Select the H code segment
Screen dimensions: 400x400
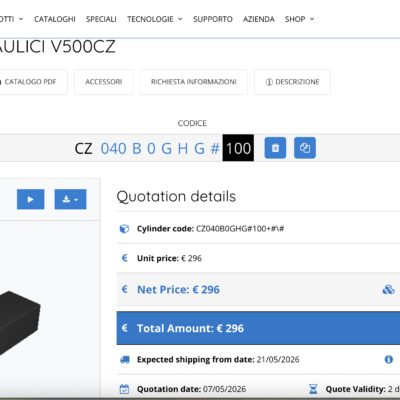click(x=183, y=148)
